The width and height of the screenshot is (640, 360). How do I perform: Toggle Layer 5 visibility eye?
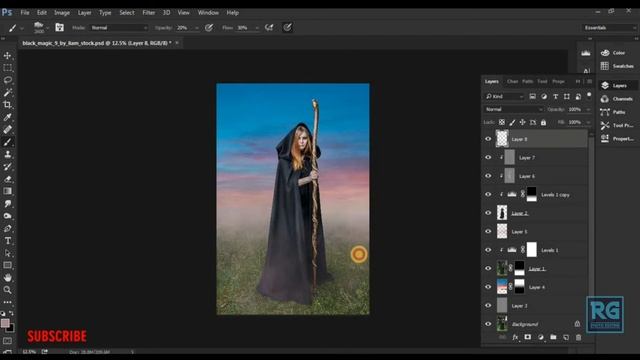point(488,231)
